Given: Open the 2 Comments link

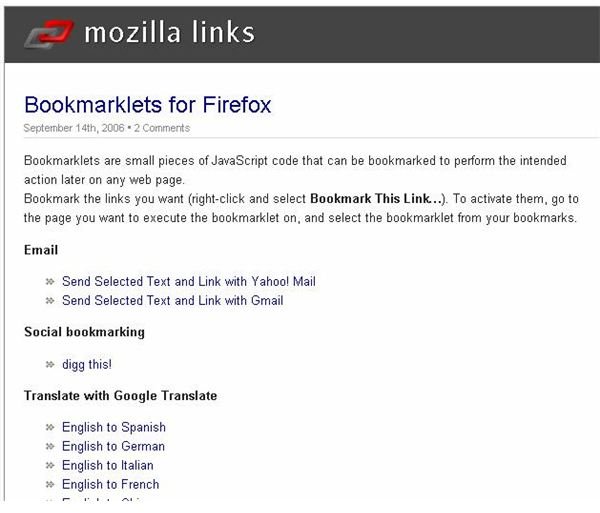Looking at the screenshot, I should click(x=162, y=128).
